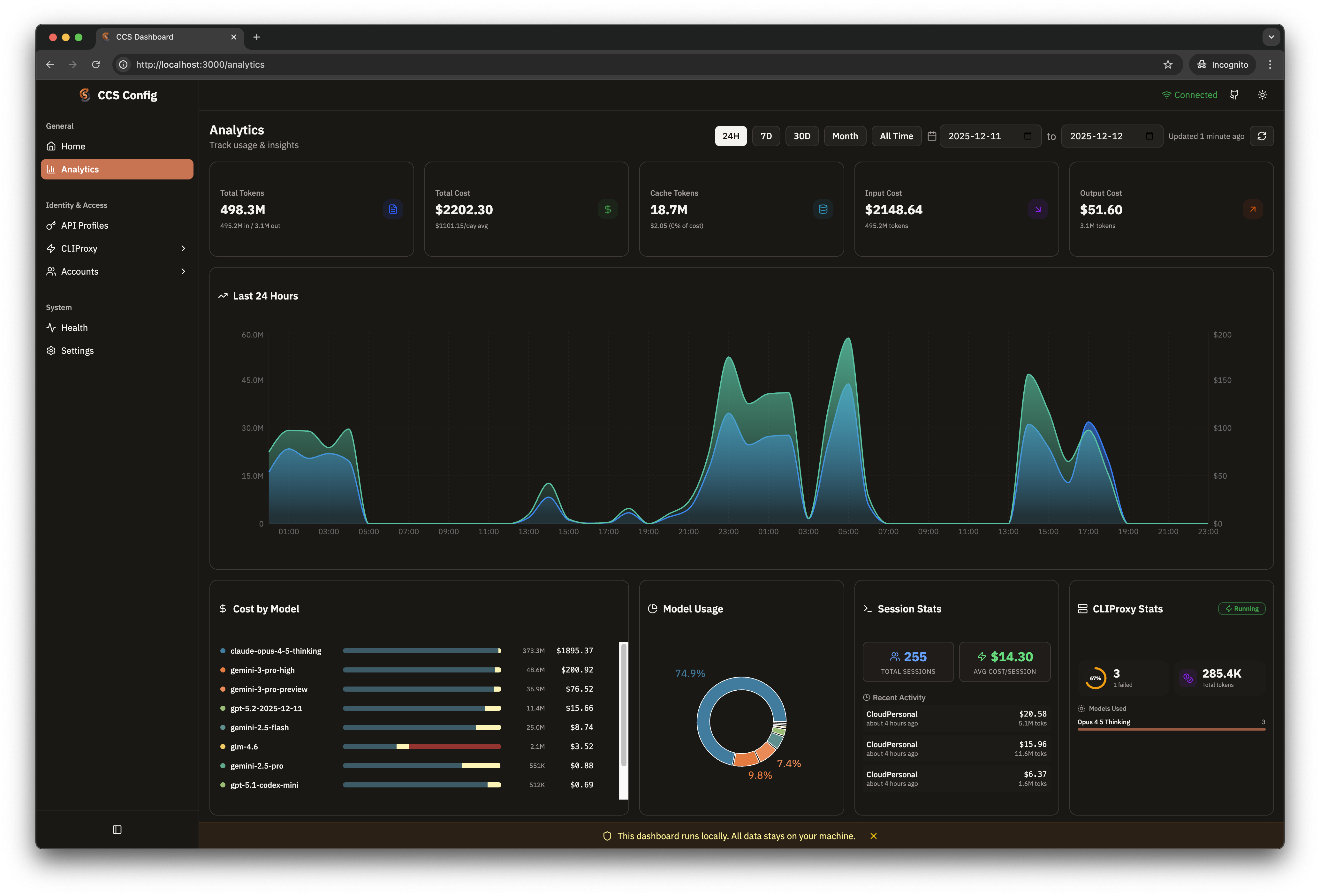This screenshot has width=1320, height=896.
Task: Select the Month time range
Action: click(845, 136)
